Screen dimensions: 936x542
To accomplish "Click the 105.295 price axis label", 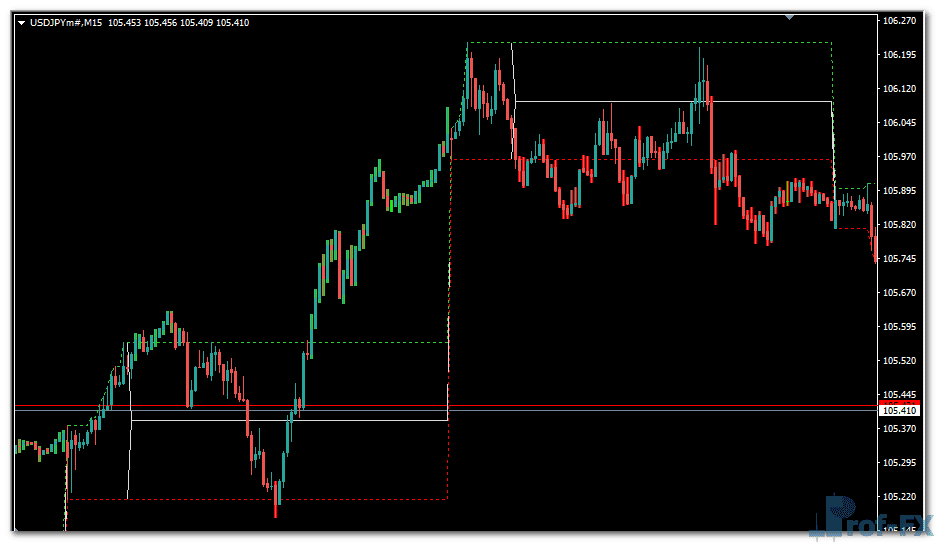I will pos(900,463).
